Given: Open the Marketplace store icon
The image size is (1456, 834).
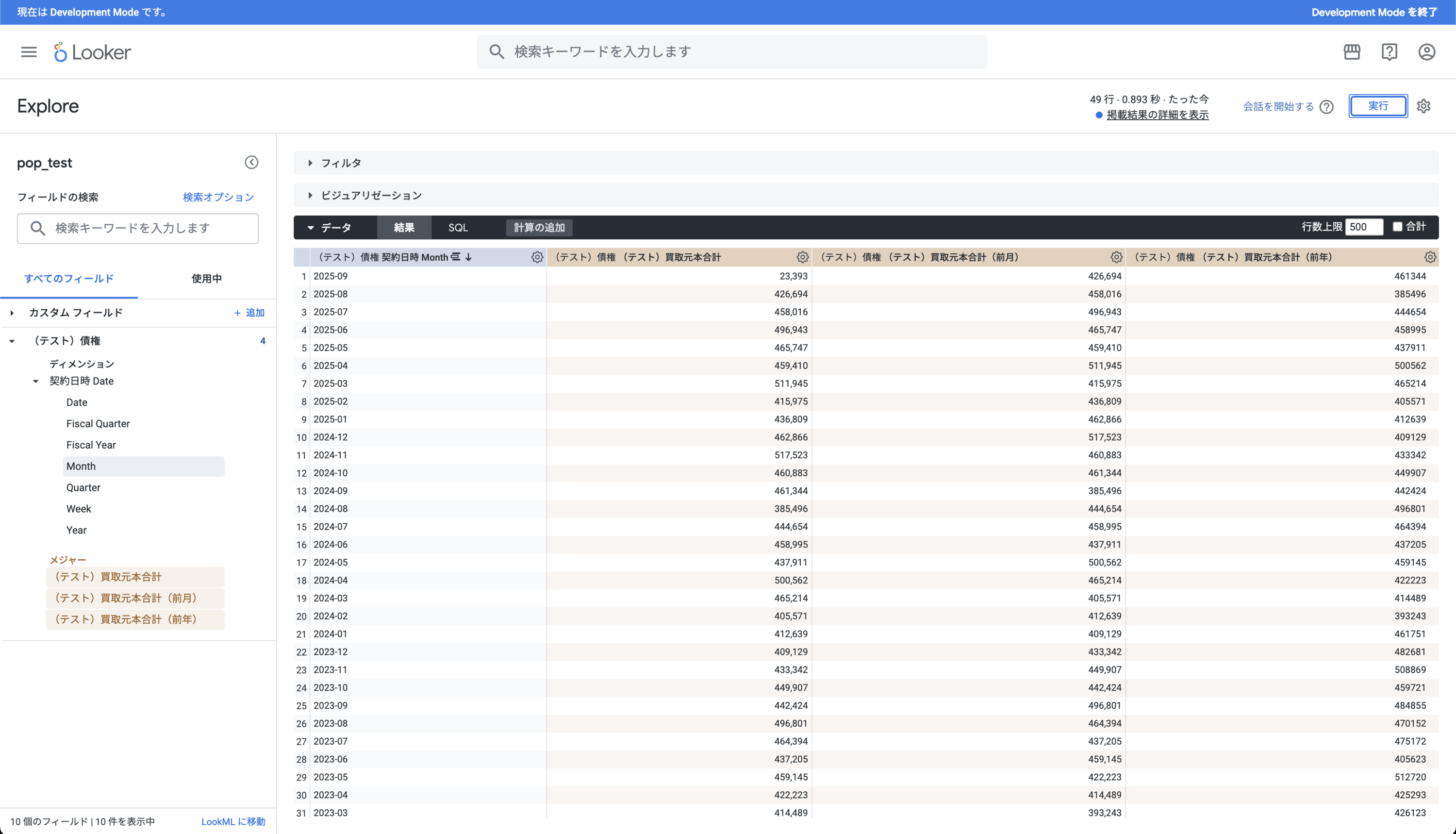Looking at the screenshot, I should point(1352,52).
